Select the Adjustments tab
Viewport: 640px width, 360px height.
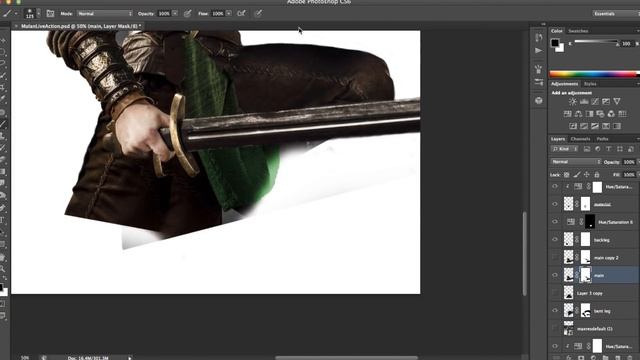[x=564, y=84]
